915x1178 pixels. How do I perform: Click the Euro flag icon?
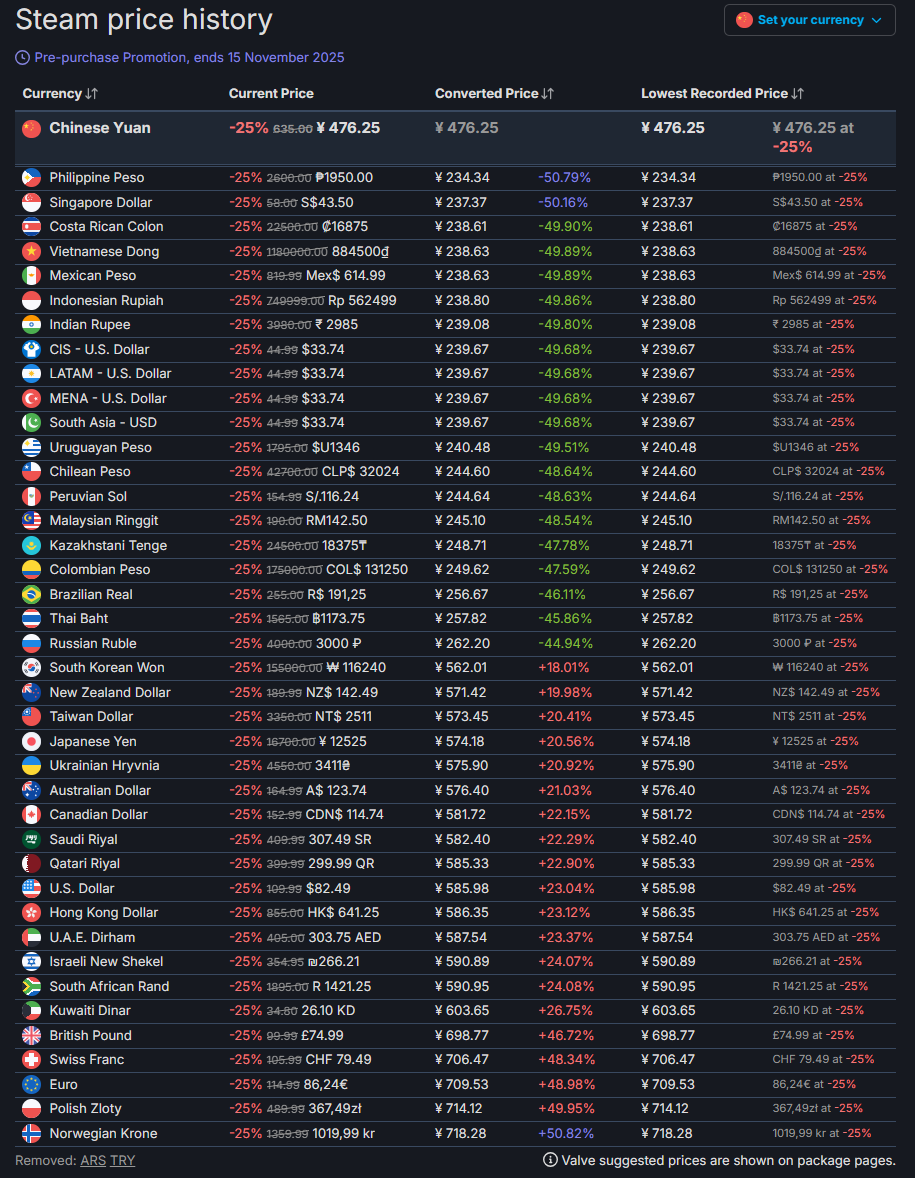tap(32, 1084)
